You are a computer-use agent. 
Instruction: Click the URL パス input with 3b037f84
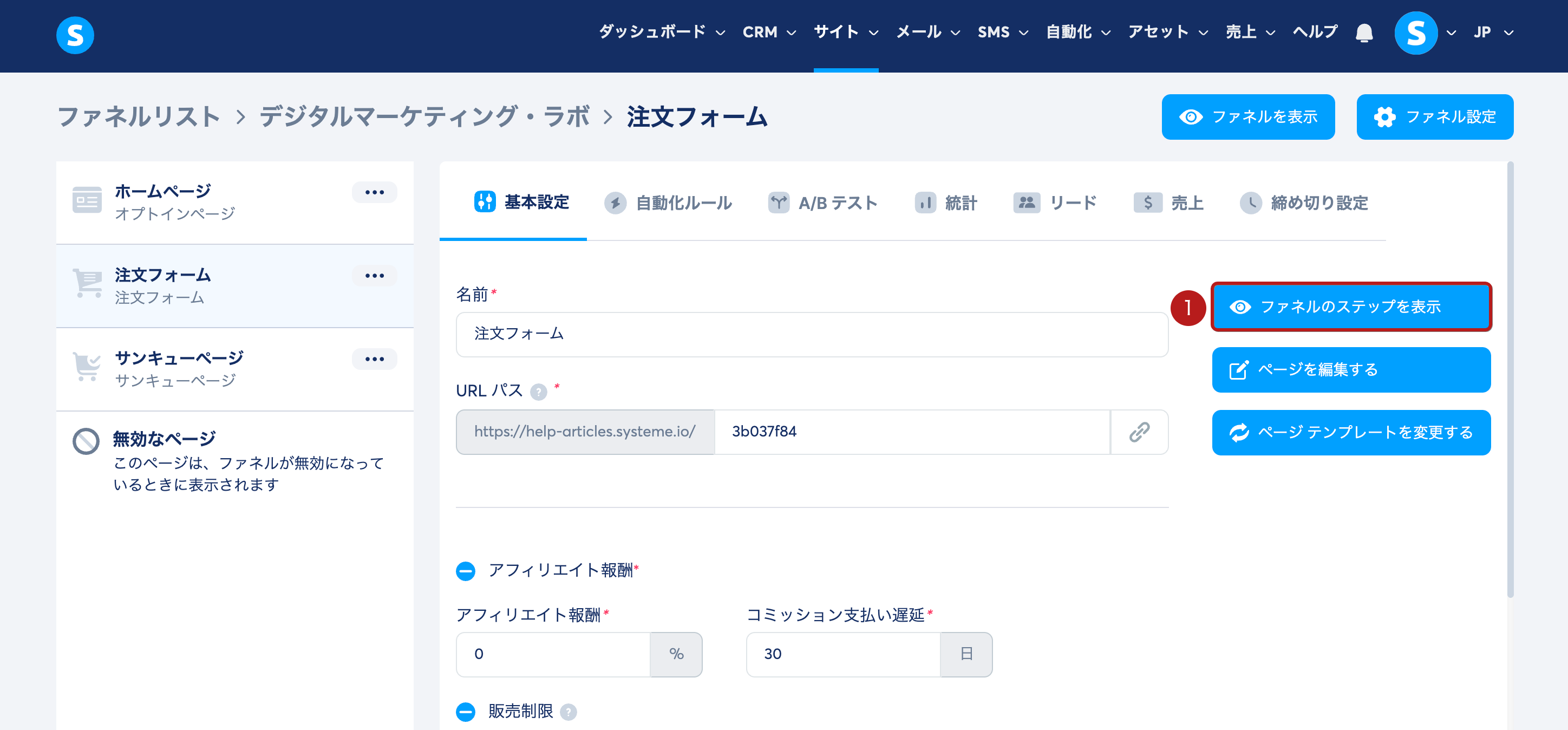coord(912,432)
